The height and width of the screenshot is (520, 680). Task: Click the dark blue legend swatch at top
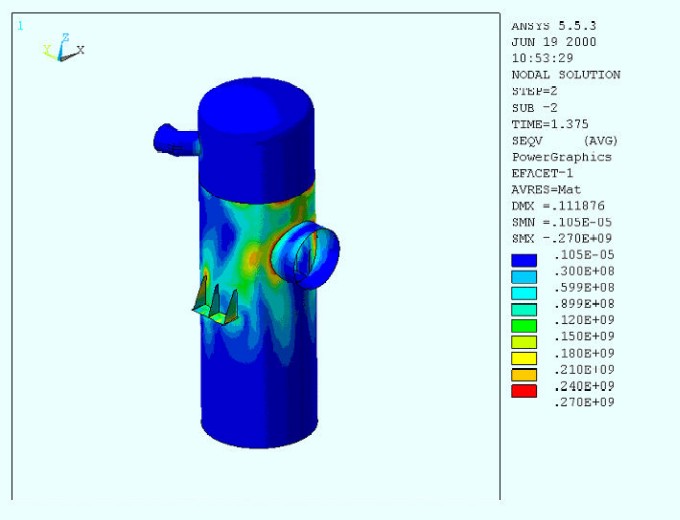[524, 260]
